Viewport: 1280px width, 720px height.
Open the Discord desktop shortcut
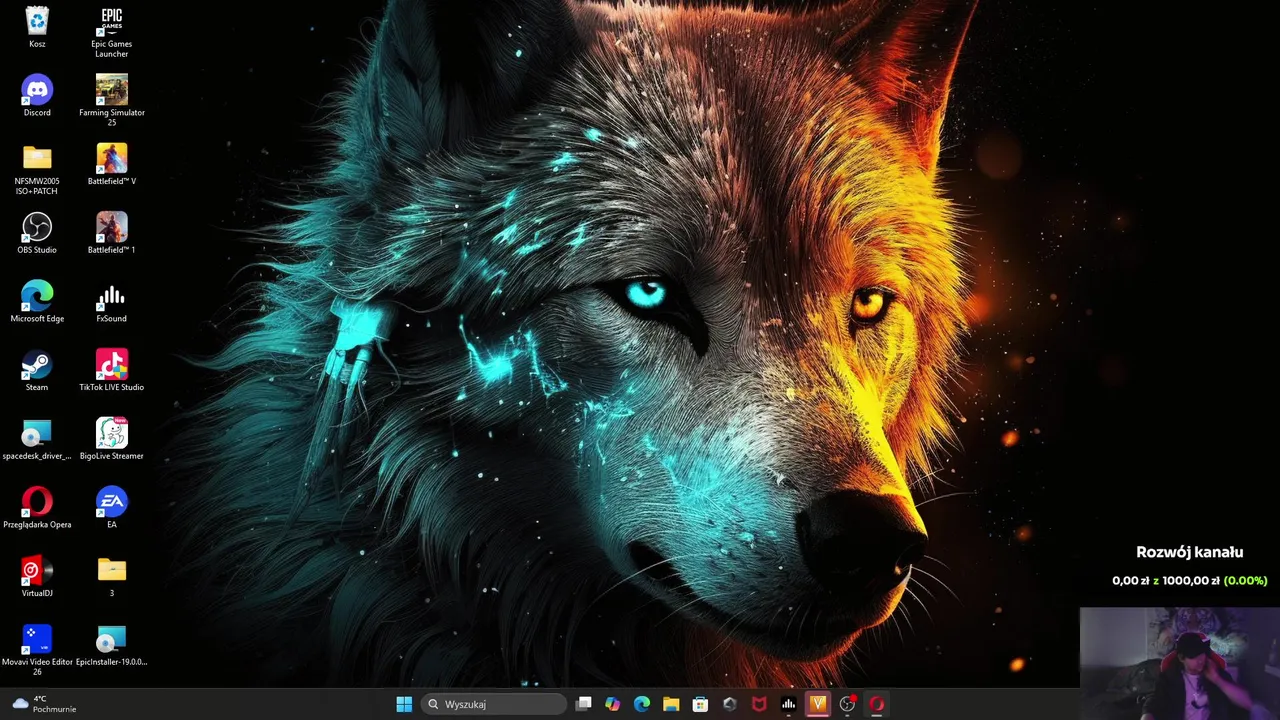point(37,96)
